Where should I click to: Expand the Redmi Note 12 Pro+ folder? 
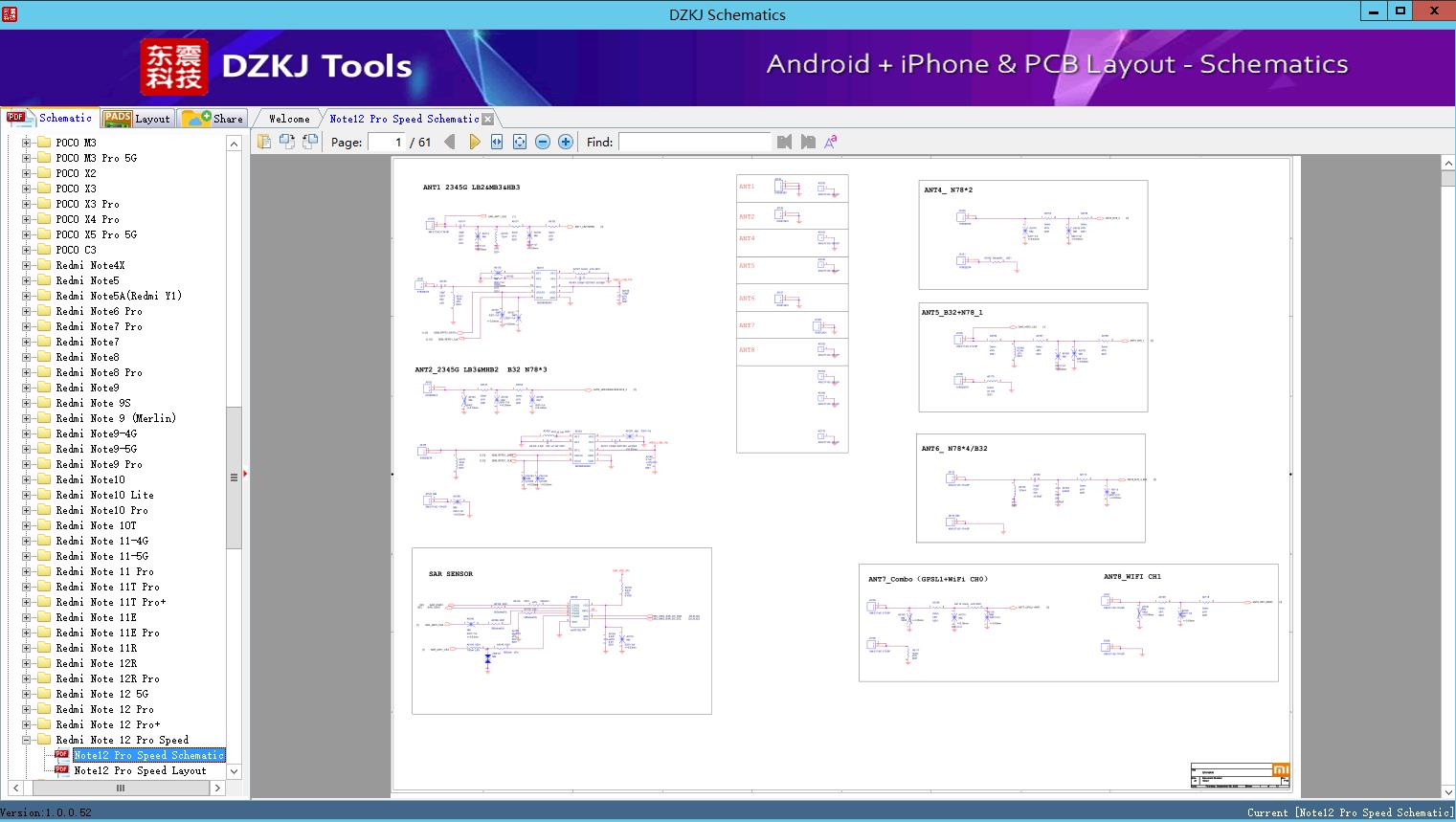click(27, 724)
